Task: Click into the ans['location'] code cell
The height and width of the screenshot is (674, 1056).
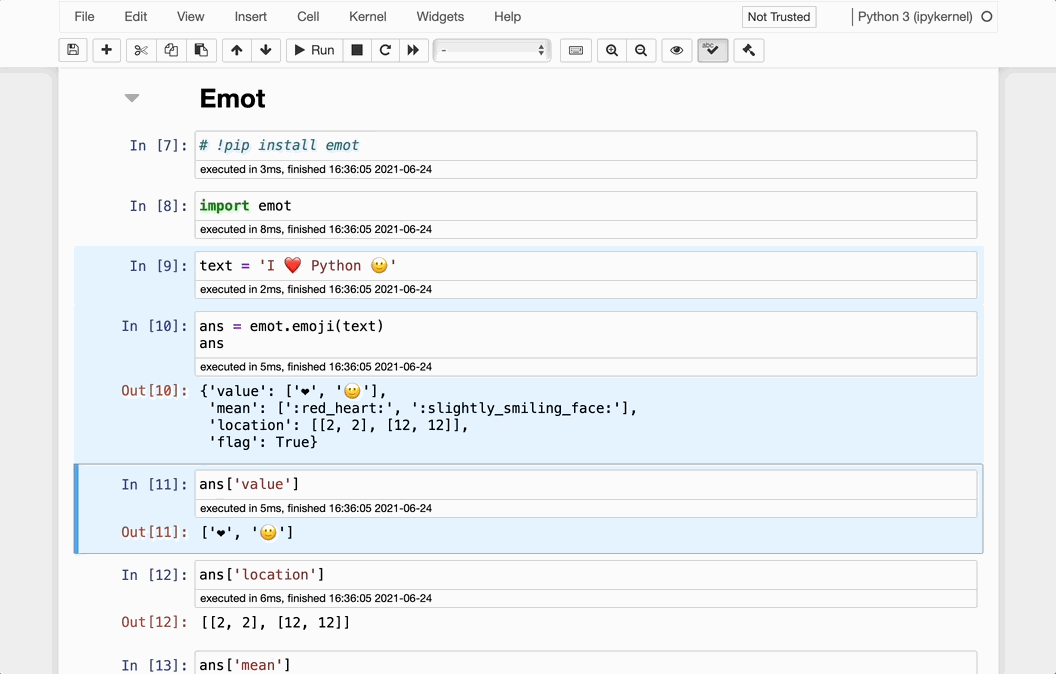Action: 585,575
